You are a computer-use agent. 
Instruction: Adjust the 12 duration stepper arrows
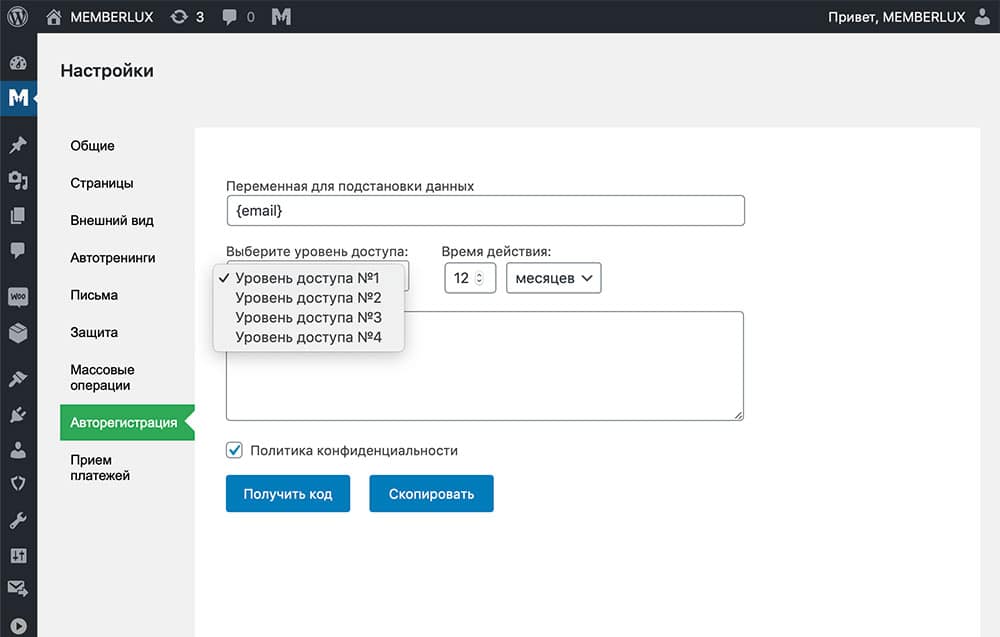tap(479, 278)
